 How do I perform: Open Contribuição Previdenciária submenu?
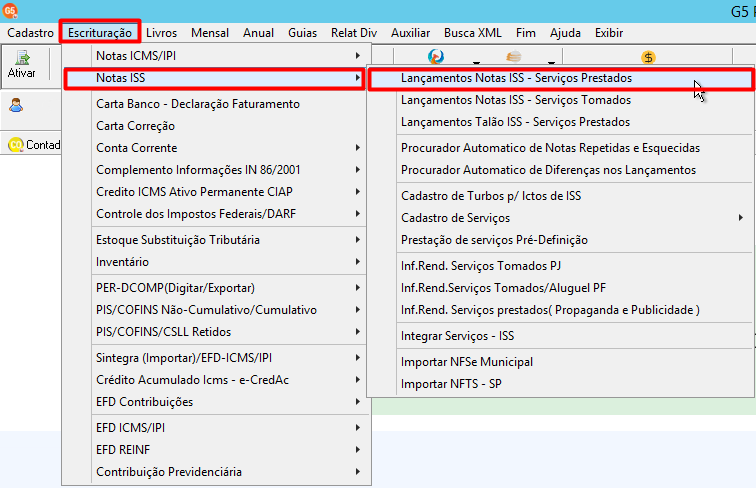(216, 472)
